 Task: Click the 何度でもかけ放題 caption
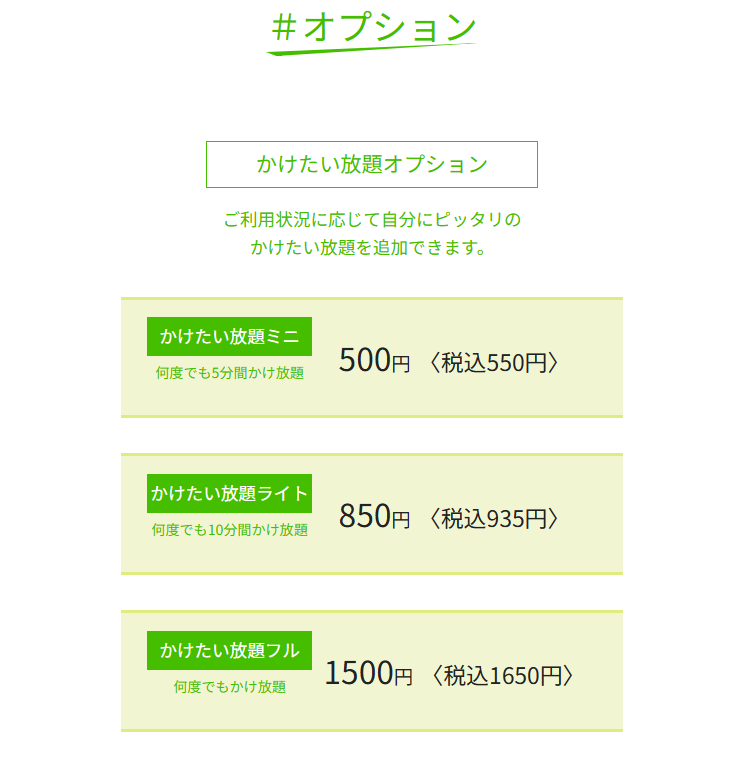tap(229, 687)
